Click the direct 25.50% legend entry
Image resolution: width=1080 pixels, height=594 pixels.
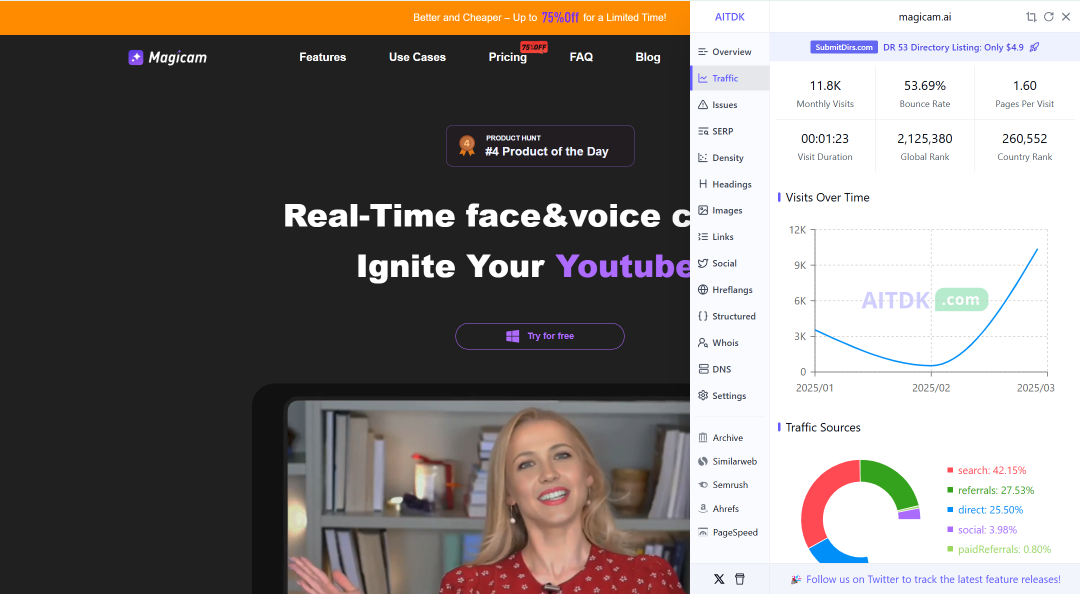pyautogui.click(x=985, y=510)
